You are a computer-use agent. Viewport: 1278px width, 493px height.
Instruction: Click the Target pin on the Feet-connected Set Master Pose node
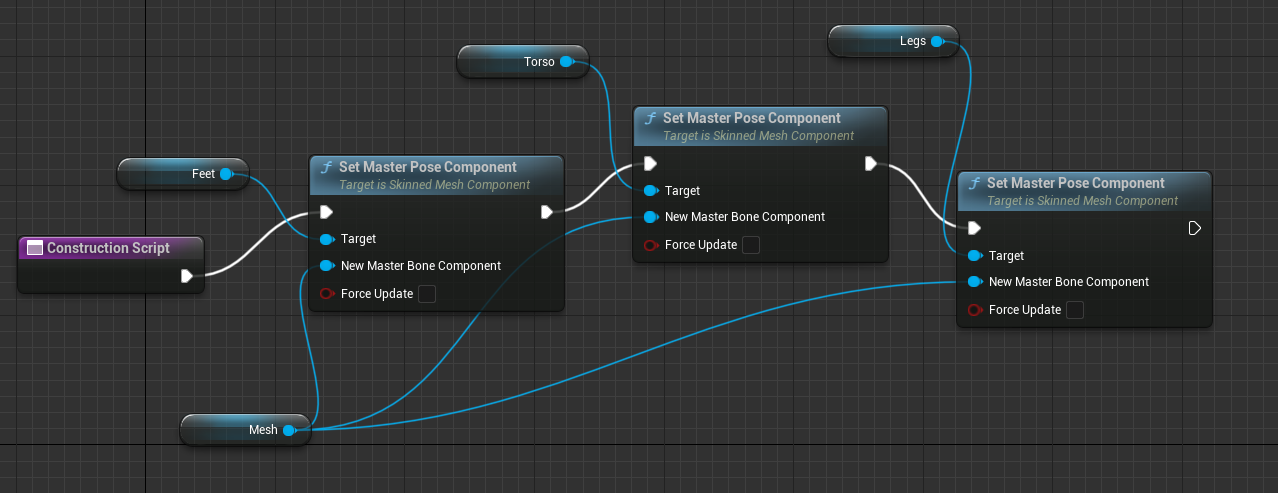tap(326, 240)
